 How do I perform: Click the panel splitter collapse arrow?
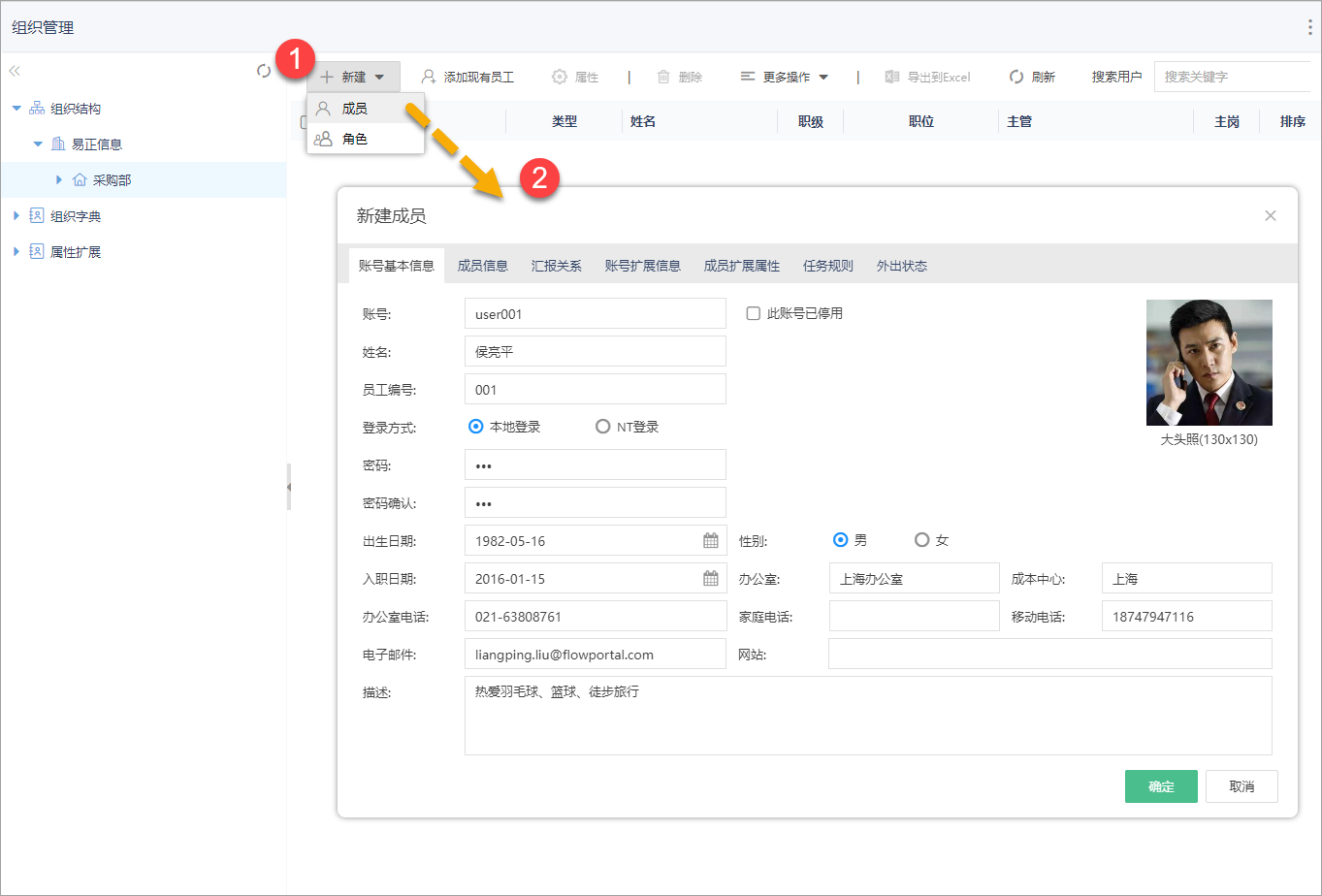(289, 487)
